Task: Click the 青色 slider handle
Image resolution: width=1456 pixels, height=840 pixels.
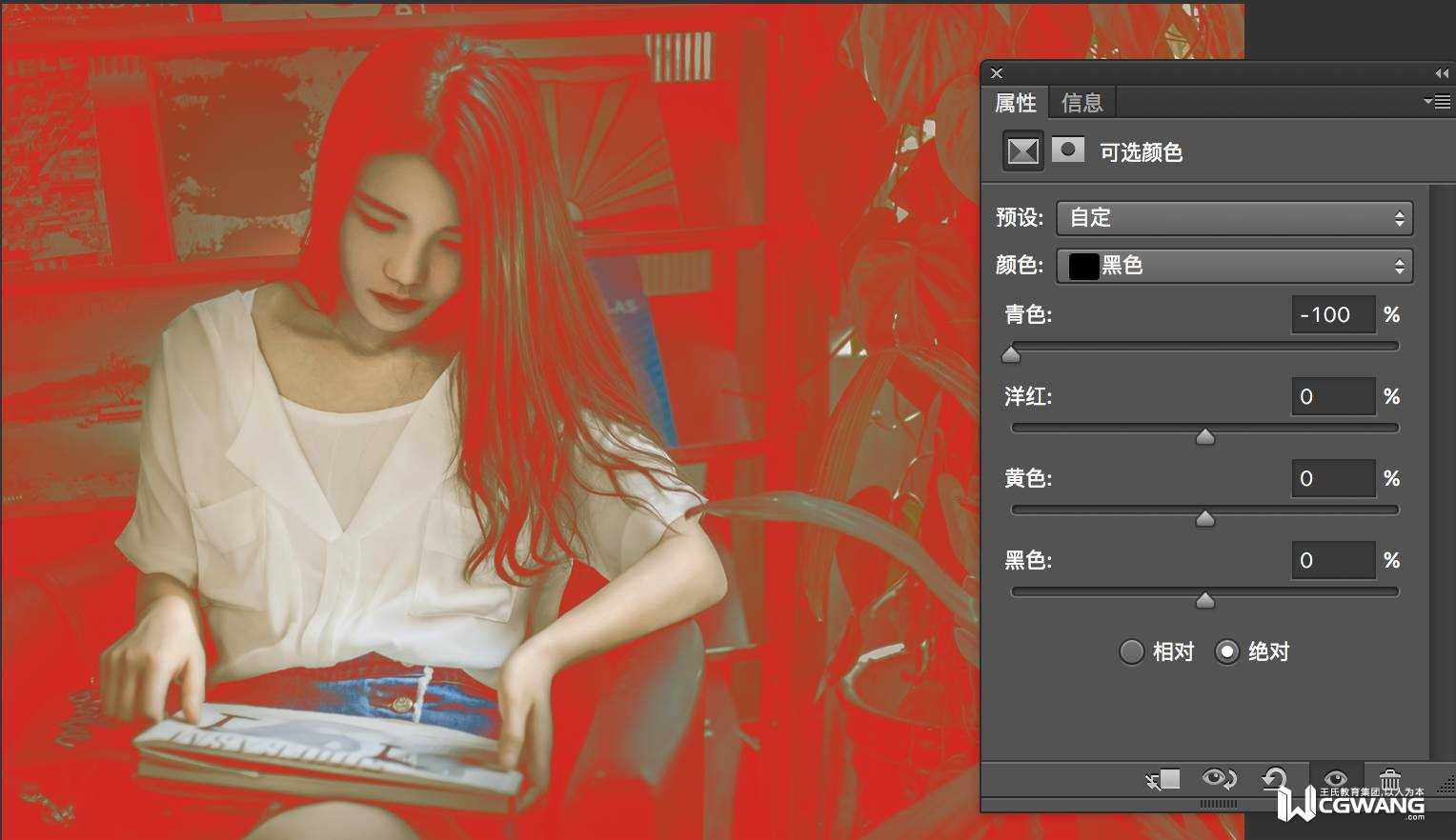Action: click(1011, 354)
